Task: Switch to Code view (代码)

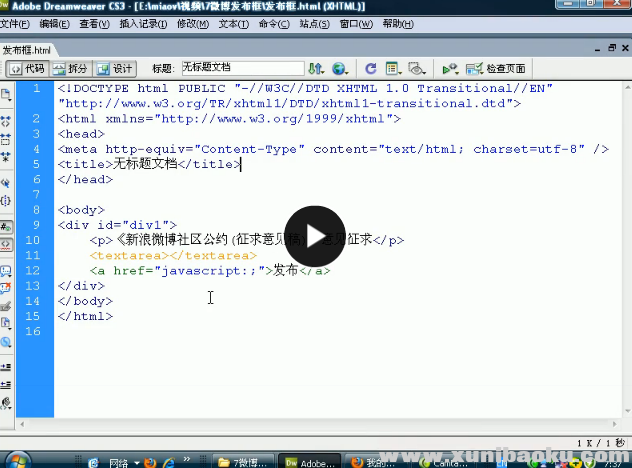Action: pyautogui.click(x=28, y=69)
